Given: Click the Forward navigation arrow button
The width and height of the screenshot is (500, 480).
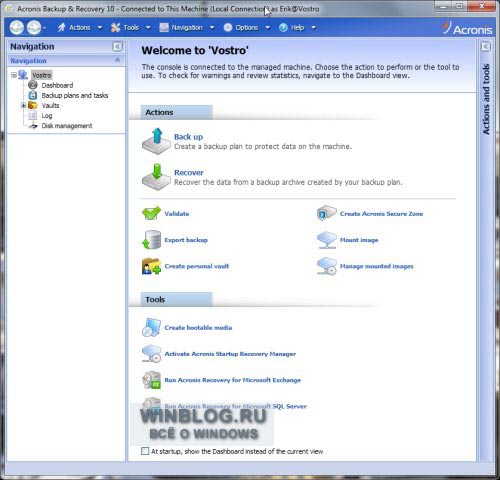Looking at the screenshot, I should coord(34,28).
